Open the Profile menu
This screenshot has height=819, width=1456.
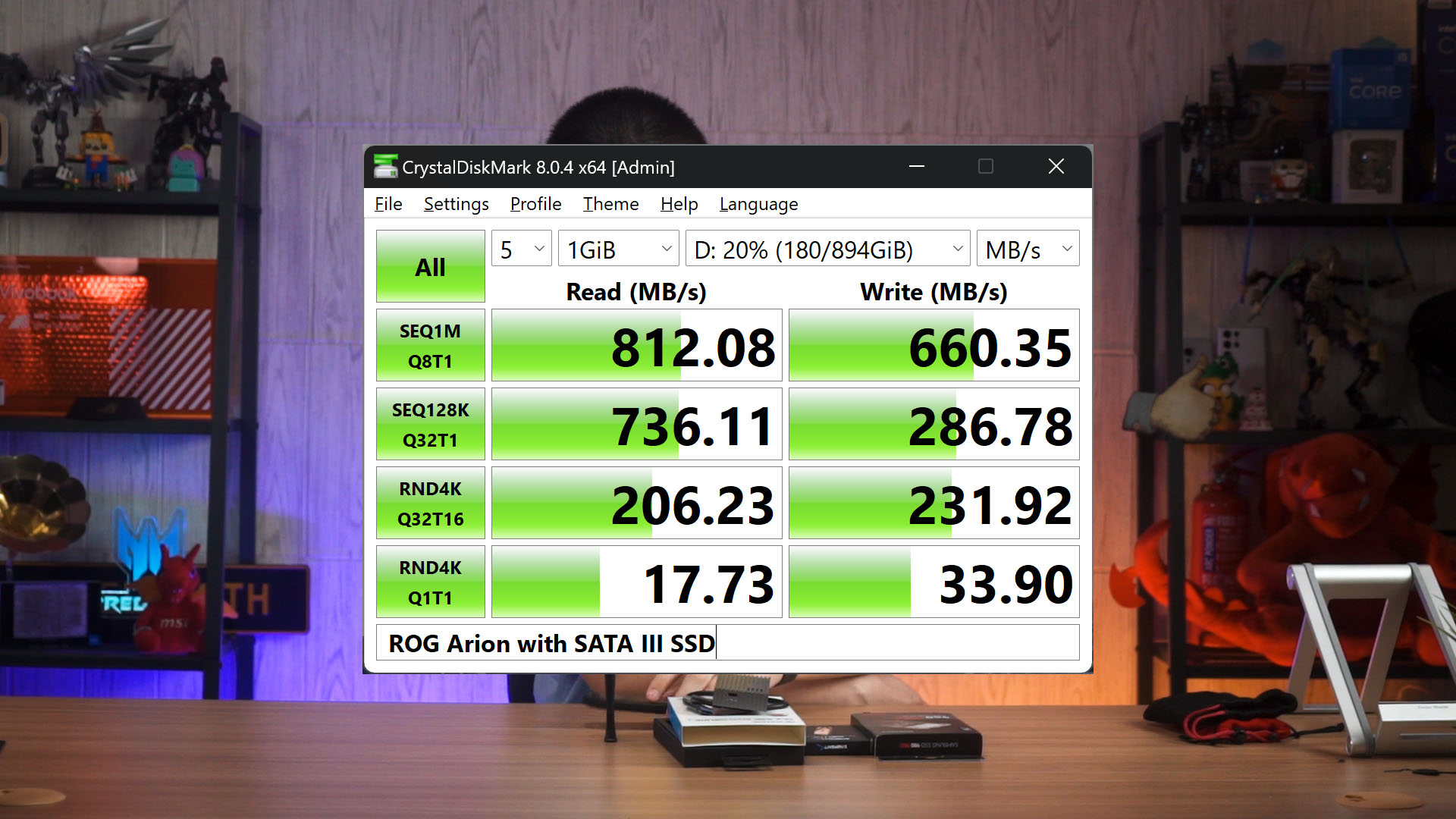535,204
